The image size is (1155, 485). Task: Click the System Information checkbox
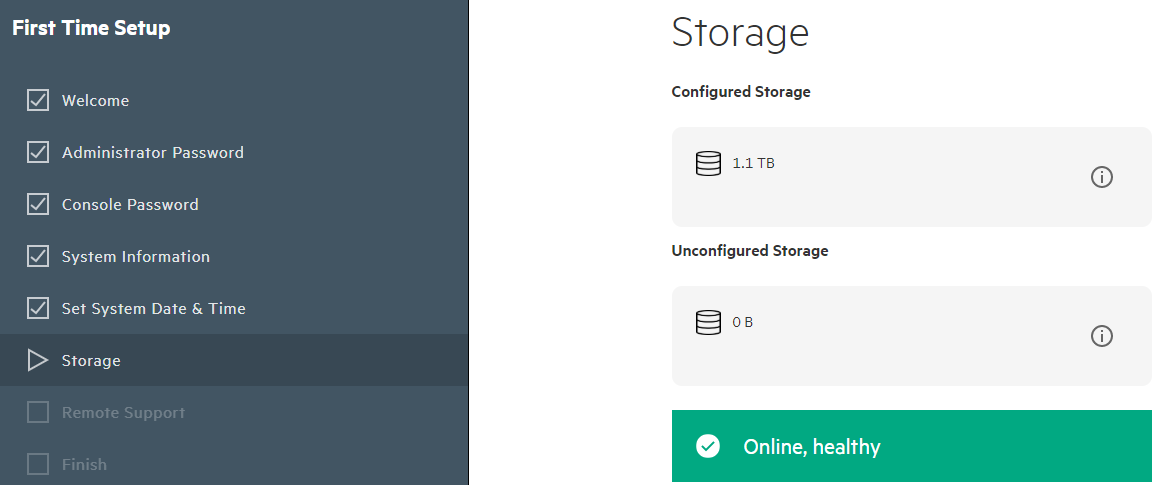[x=38, y=257]
